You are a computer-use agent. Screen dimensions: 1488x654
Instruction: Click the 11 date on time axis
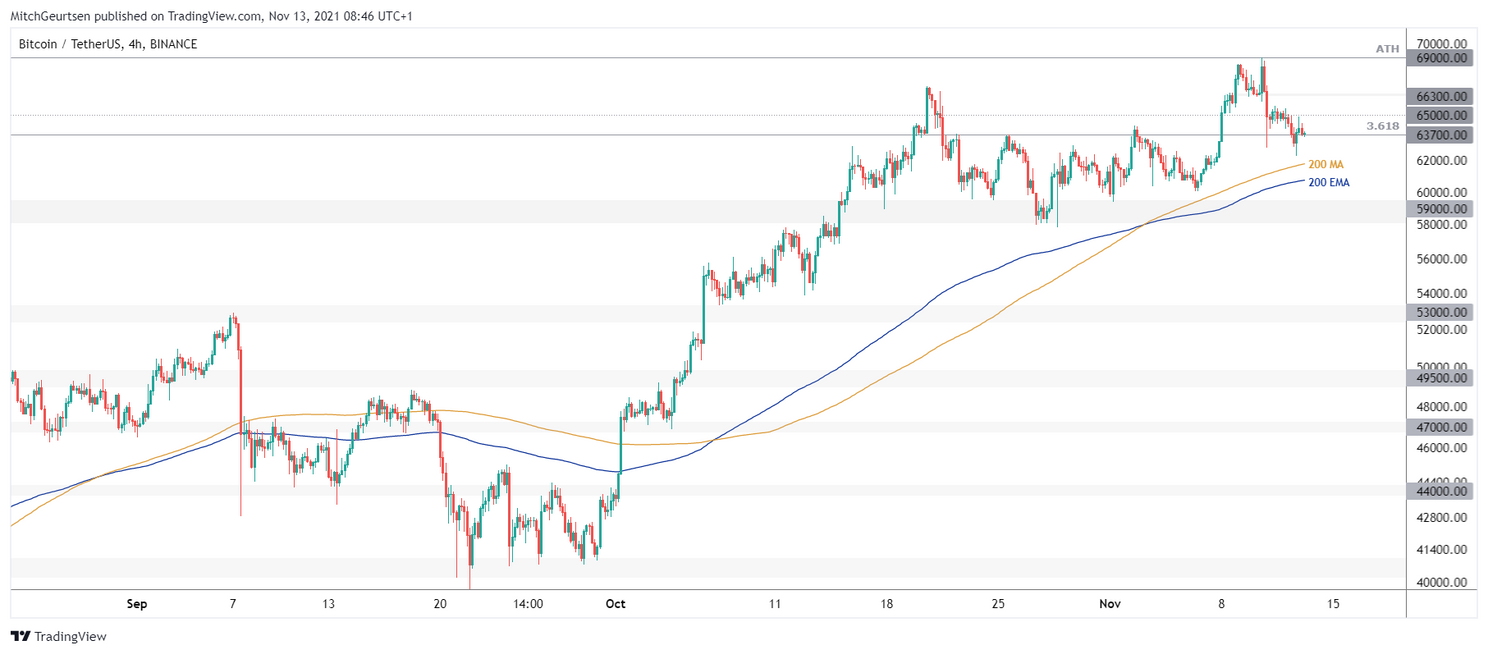click(x=775, y=604)
